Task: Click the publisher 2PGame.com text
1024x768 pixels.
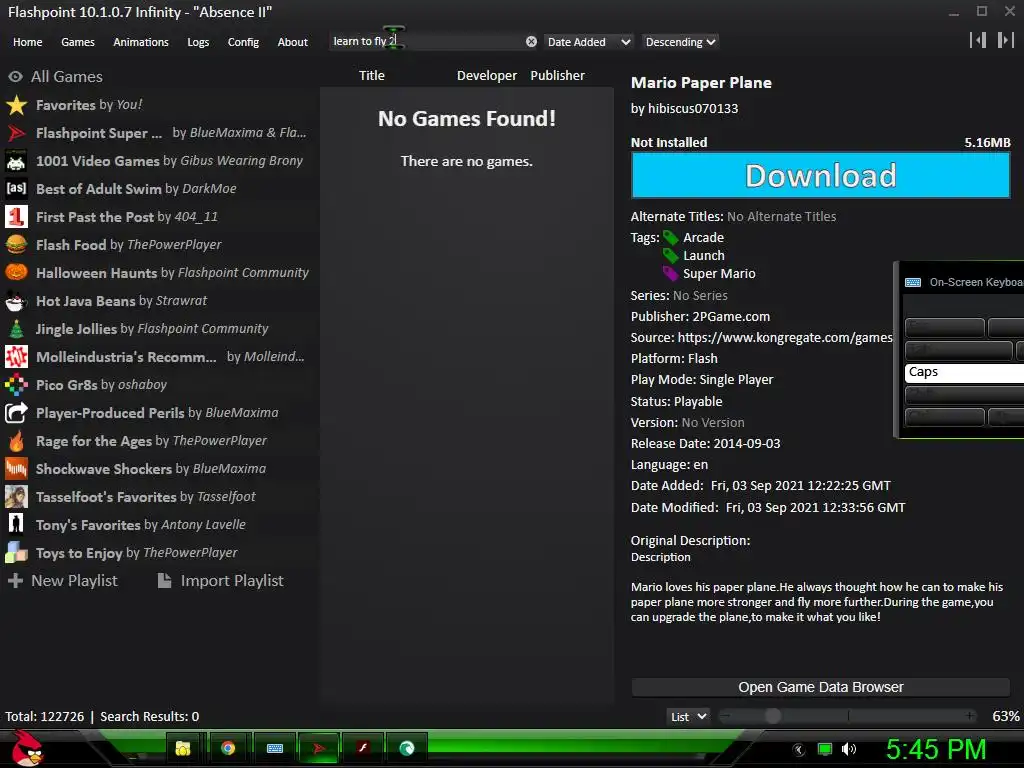Action: 731,317
